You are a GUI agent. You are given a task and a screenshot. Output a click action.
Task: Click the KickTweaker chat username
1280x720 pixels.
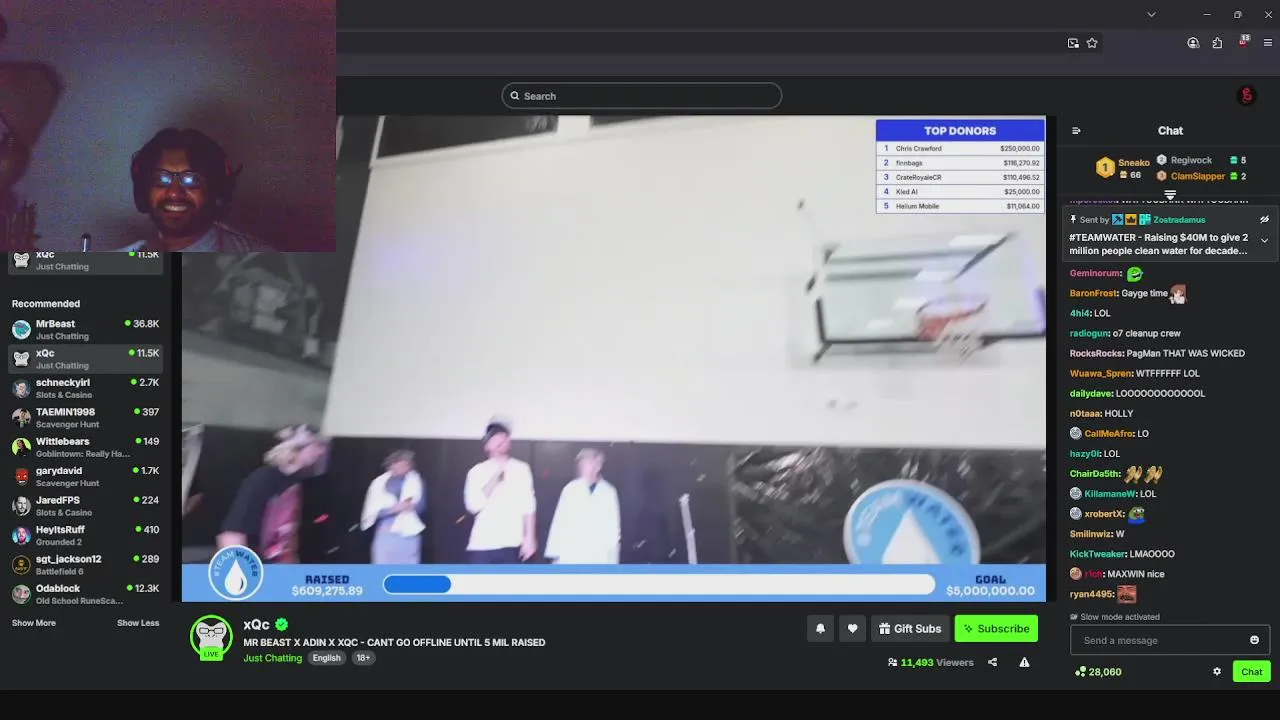point(1097,554)
